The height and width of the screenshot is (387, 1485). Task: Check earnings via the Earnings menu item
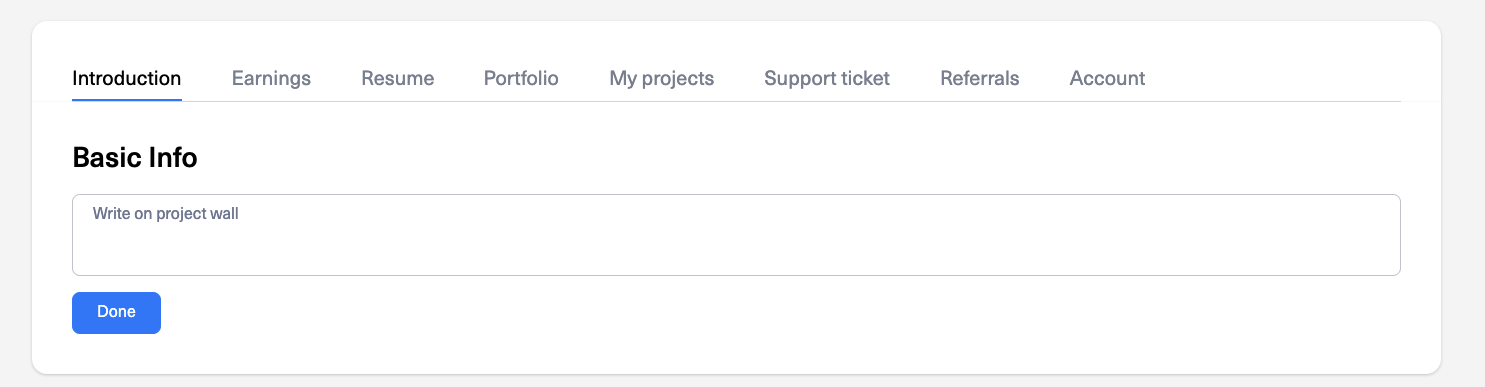(x=271, y=78)
